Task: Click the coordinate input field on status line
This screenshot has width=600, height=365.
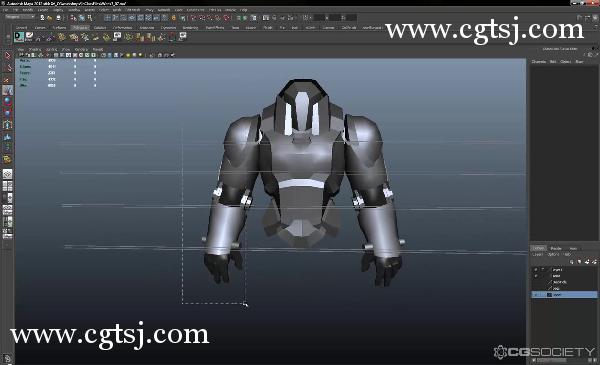Action: 335,18
